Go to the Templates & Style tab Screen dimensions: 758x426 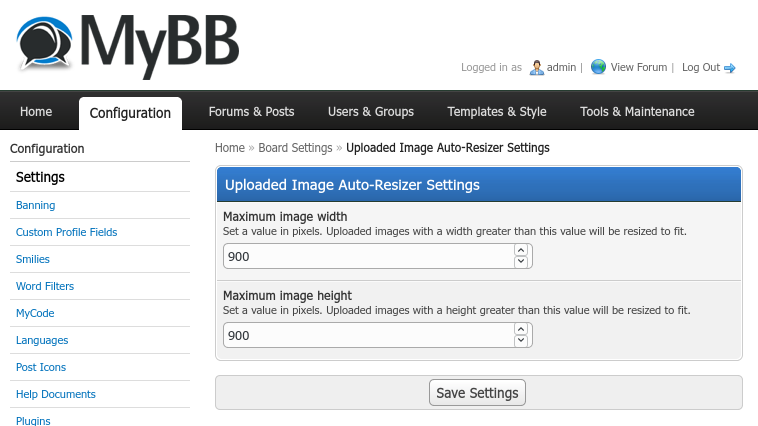(496, 112)
